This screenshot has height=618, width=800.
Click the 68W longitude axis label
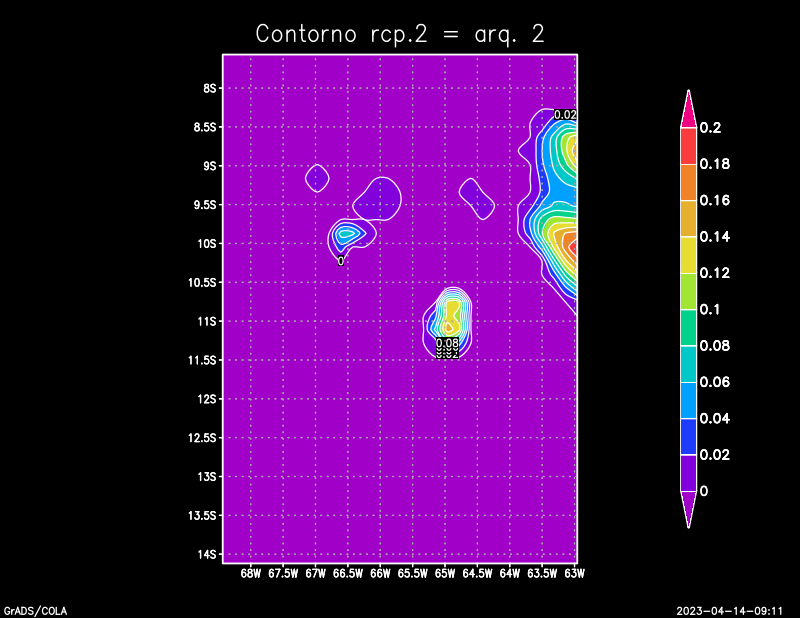(x=251, y=574)
